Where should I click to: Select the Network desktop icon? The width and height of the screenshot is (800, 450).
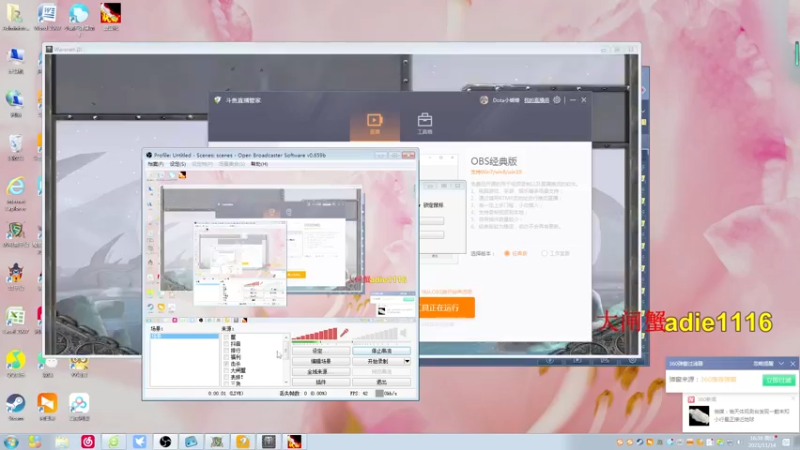(x=15, y=104)
